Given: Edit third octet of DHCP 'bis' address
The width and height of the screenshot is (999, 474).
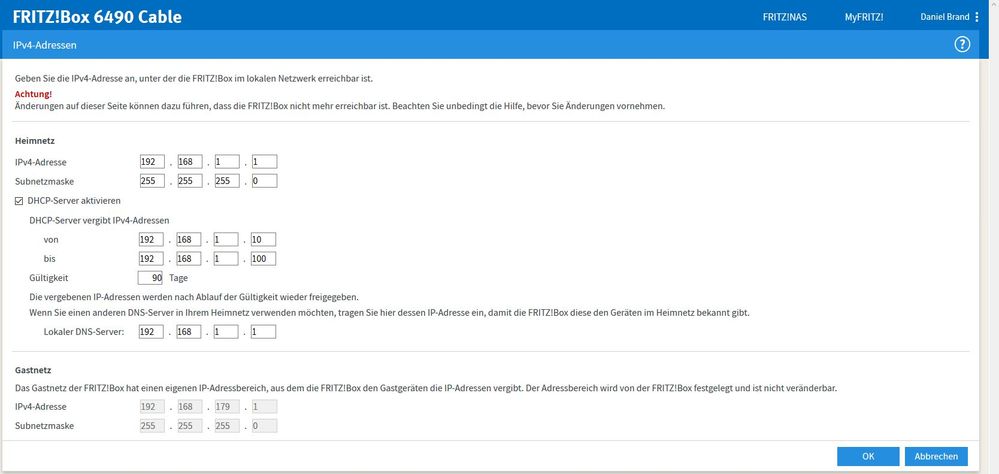Looking at the screenshot, I should point(226,259).
